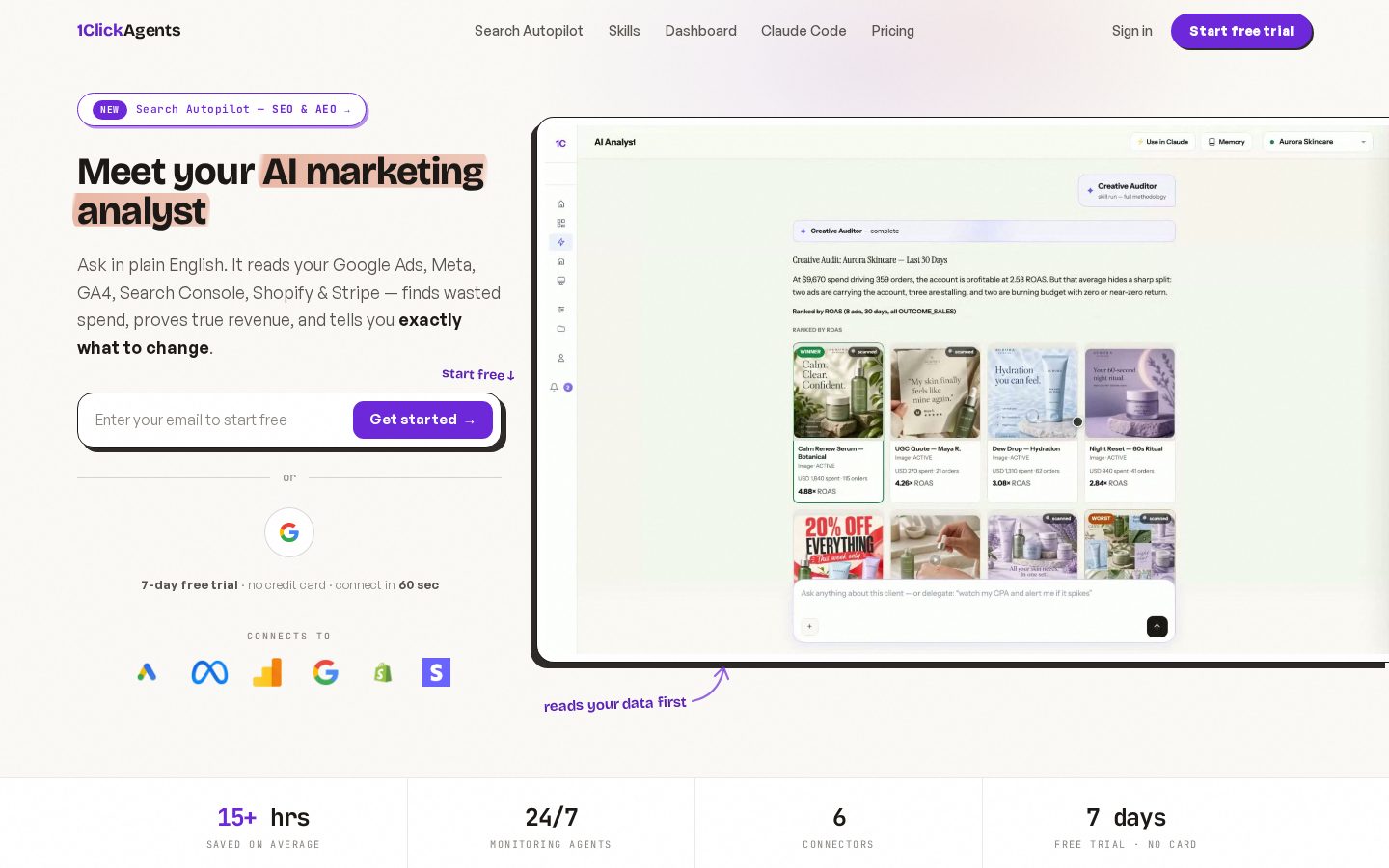This screenshot has height=868, width=1389.
Task: Click the Meta connector logo
Action: (x=209, y=672)
